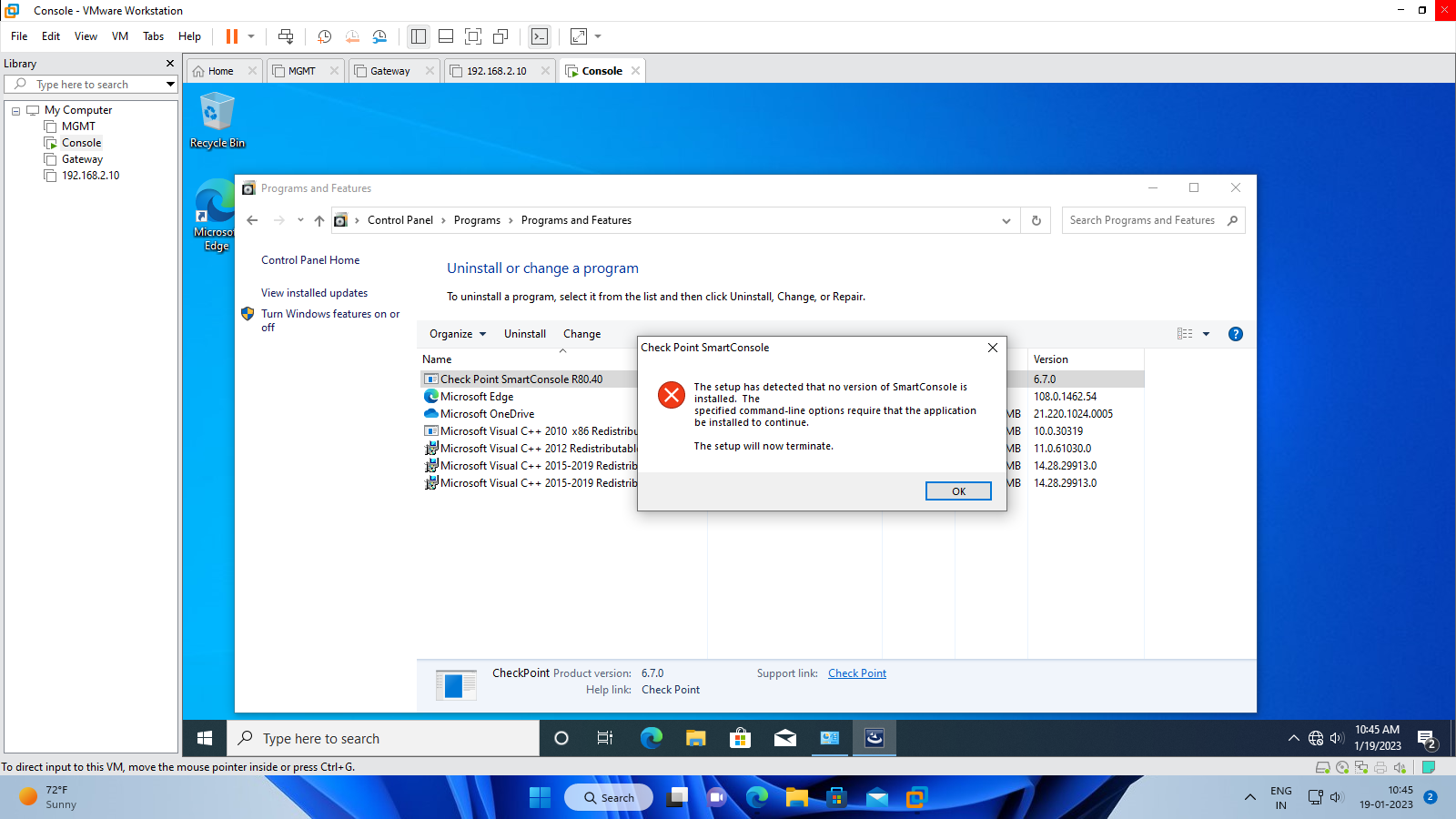The height and width of the screenshot is (819, 1456).
Task: Switch to the Home tab
Action: click(220, 71)
